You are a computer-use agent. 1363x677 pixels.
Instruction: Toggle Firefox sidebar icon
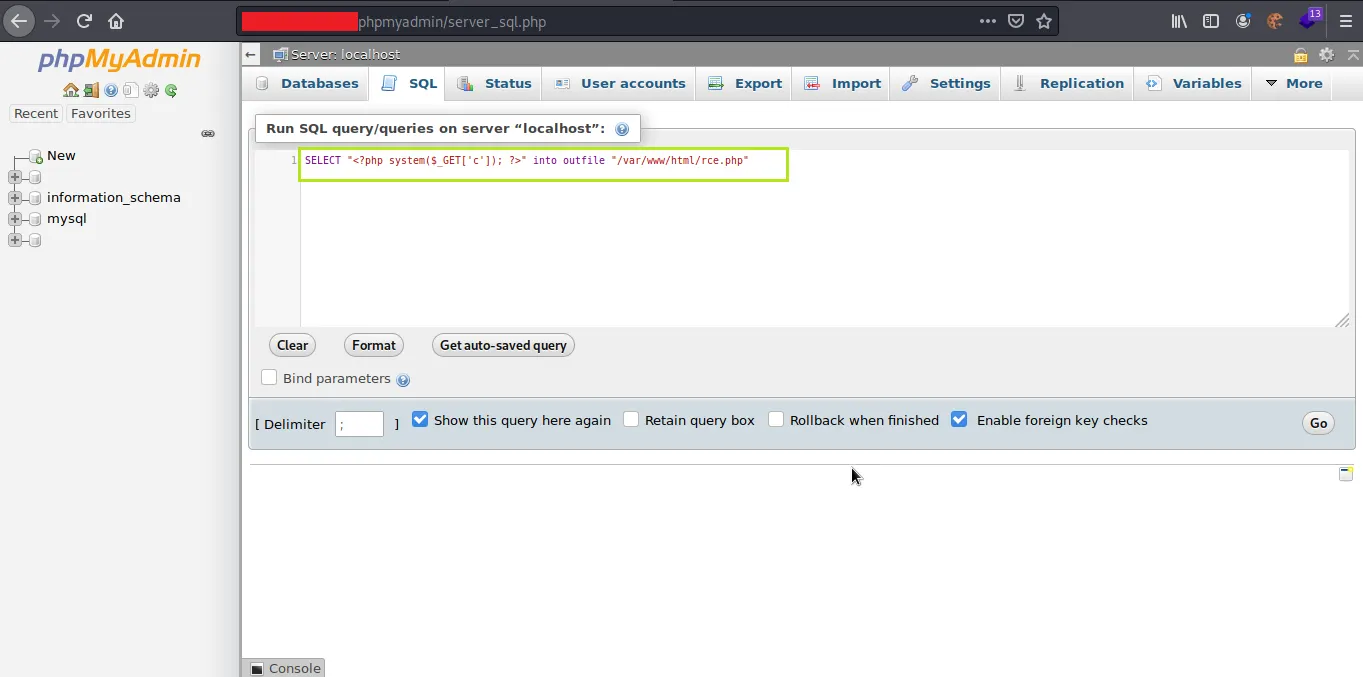click(x=1211, y=21)
